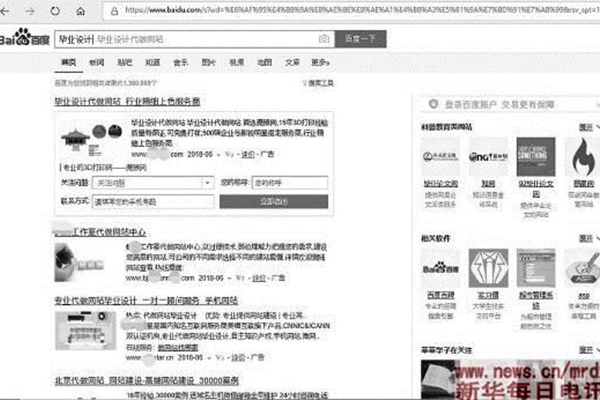Open the 实习僧 software link

click(x=488, y=296)
